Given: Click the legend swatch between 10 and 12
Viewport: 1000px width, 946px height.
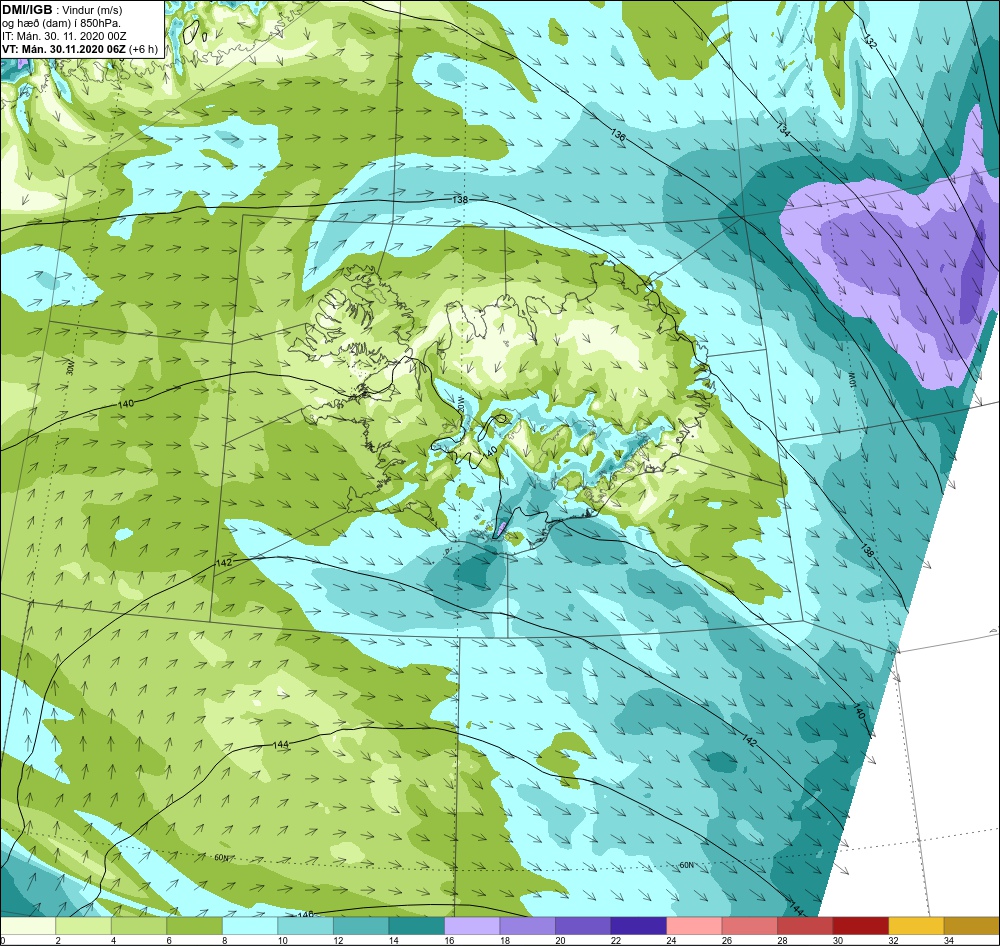Looking at the screenshot, I should 305,926.
